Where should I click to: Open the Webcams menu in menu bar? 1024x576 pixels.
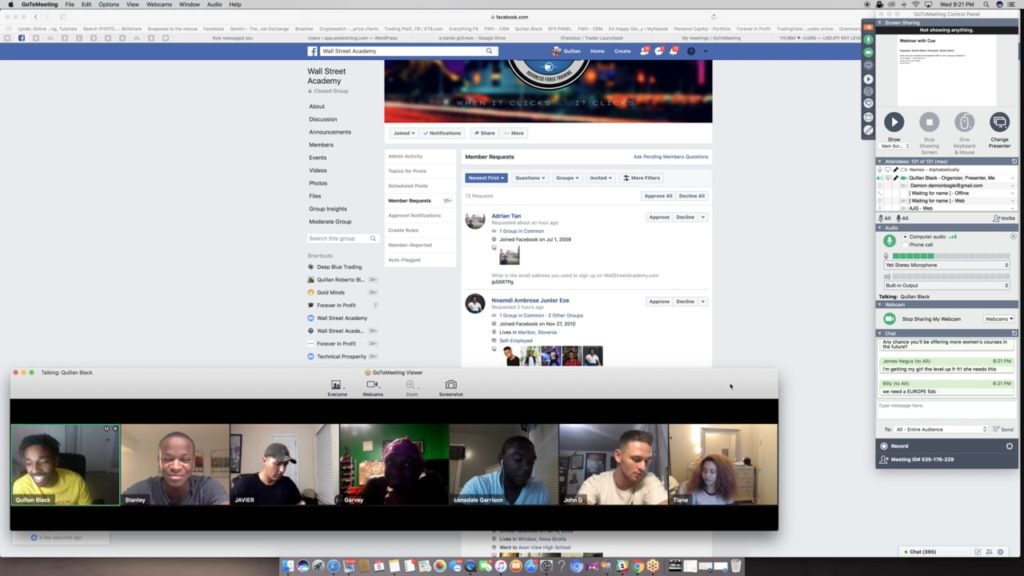pyautogui.click(x=159, y=5)
